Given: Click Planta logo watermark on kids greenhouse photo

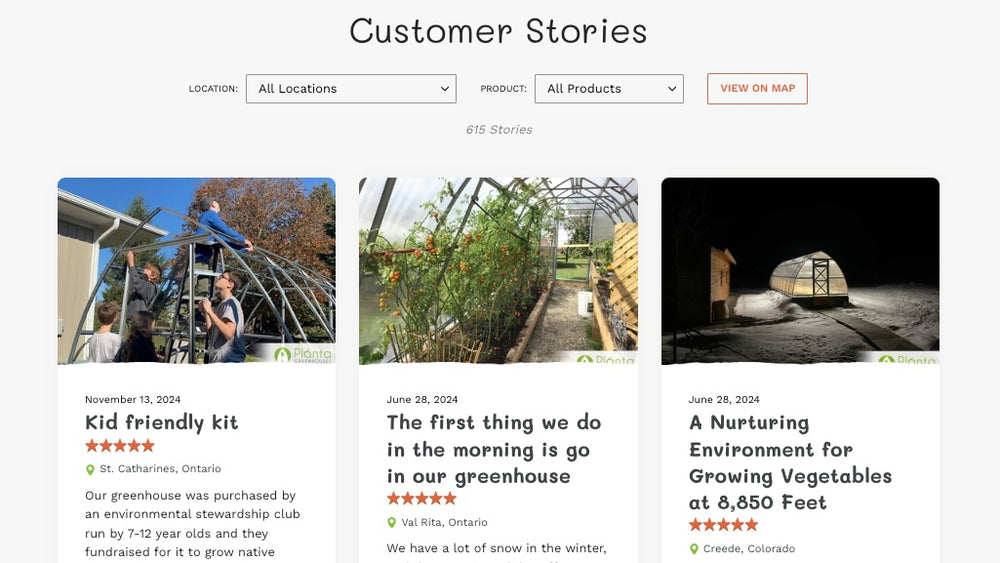Looking at the screenshot, I should [x=304, y=354].
